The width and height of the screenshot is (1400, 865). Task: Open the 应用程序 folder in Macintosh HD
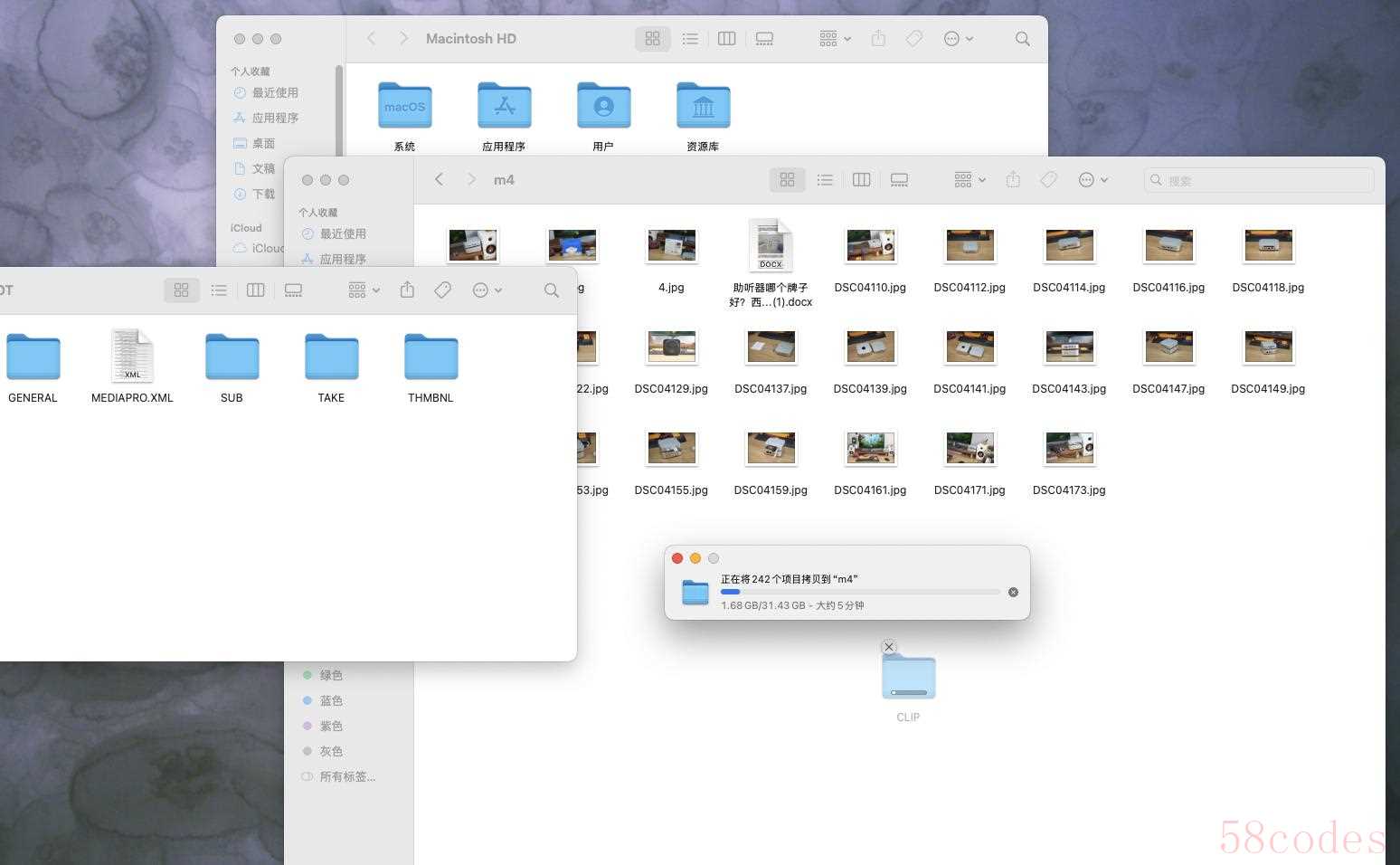[504, 107]
